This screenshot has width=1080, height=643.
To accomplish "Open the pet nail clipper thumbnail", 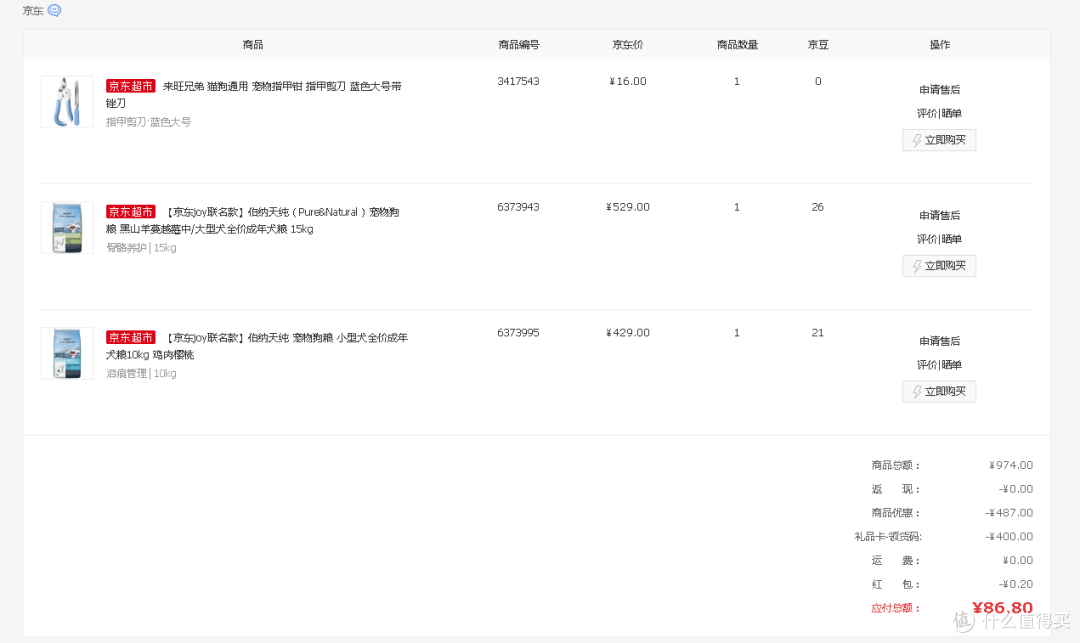I will click(67, 102).
